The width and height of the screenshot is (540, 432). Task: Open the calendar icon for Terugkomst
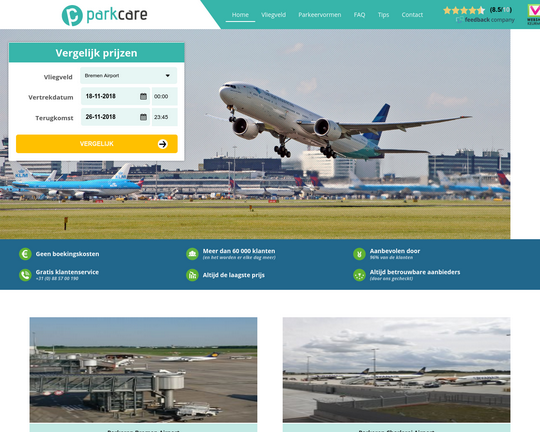click(x=143, y=117)
